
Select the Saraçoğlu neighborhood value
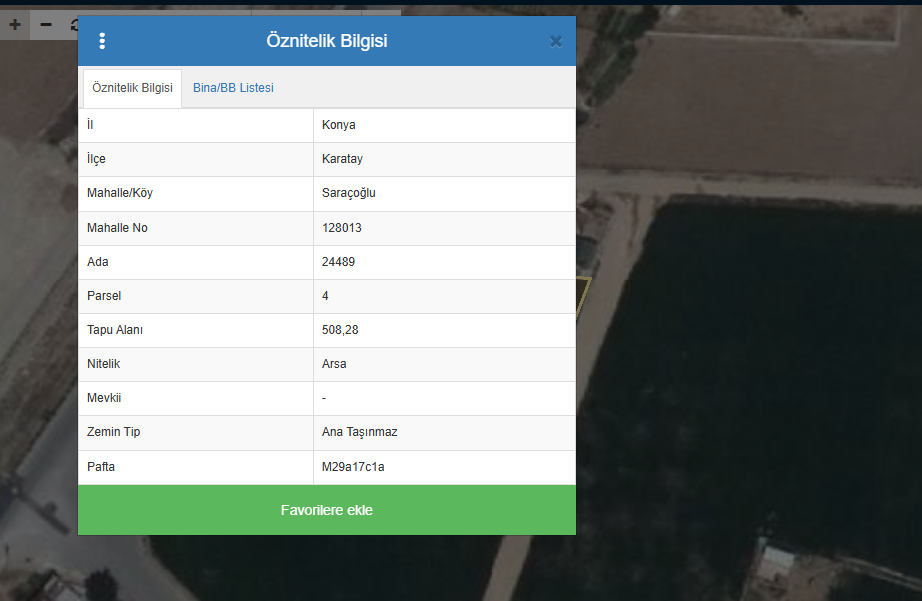tap(349, 193)
